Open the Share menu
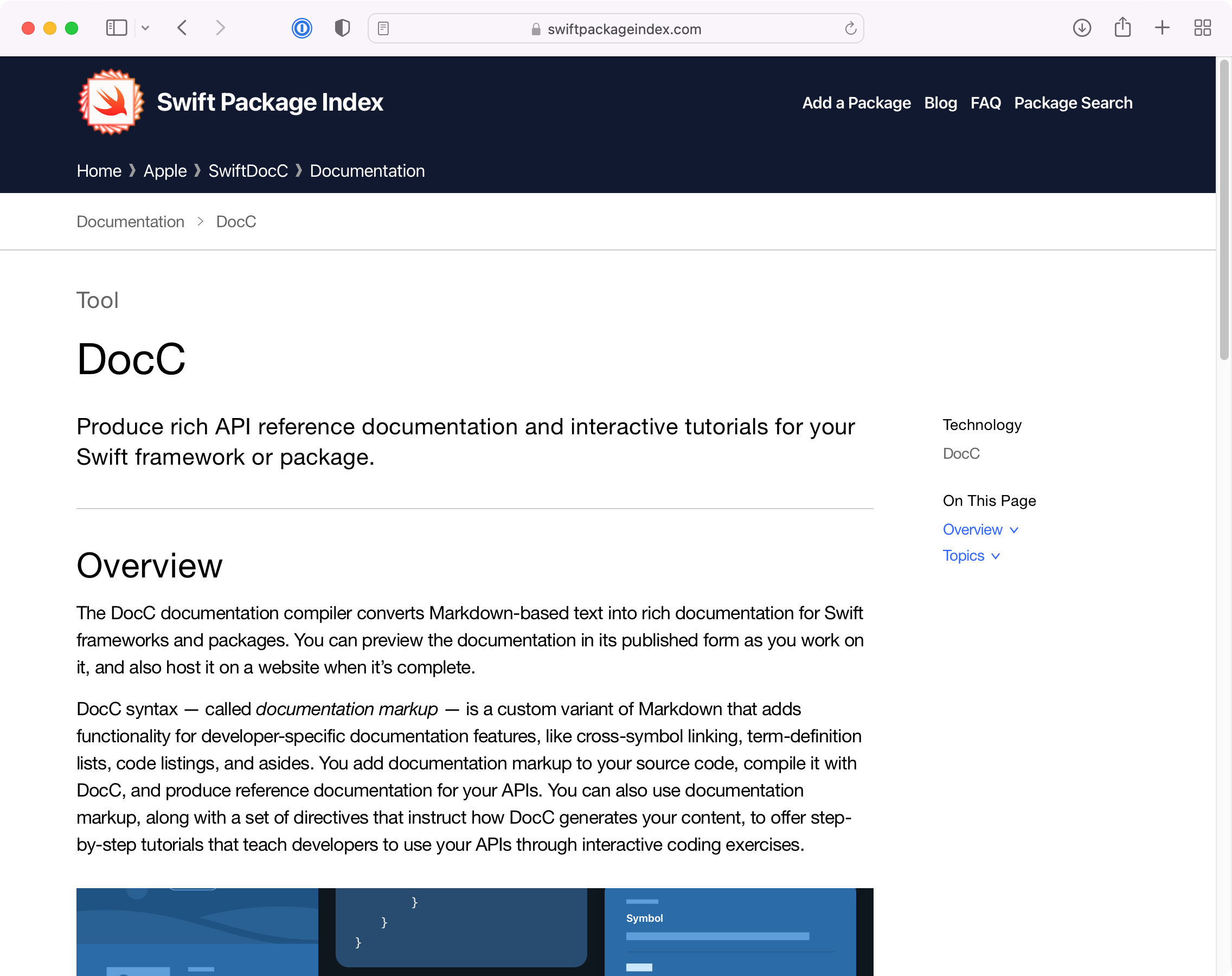The width and height of the screenshot is (1232, 976). click(x=1122, y=28)
